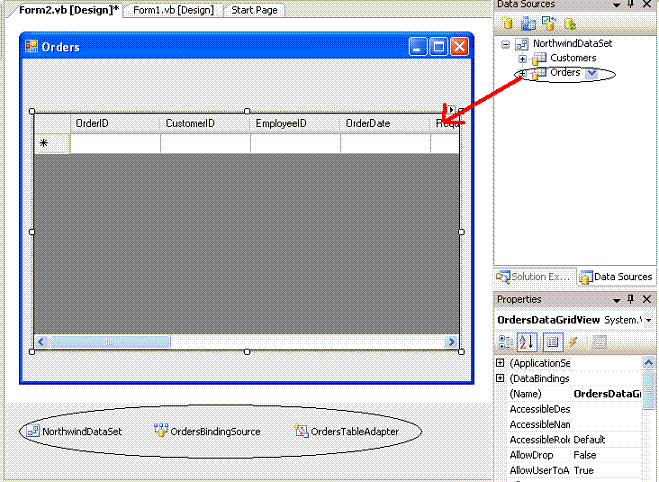The height and width of the screenshot is (482, 659).
Task: Click Orders form title bar icon
Action: point(32,46)
